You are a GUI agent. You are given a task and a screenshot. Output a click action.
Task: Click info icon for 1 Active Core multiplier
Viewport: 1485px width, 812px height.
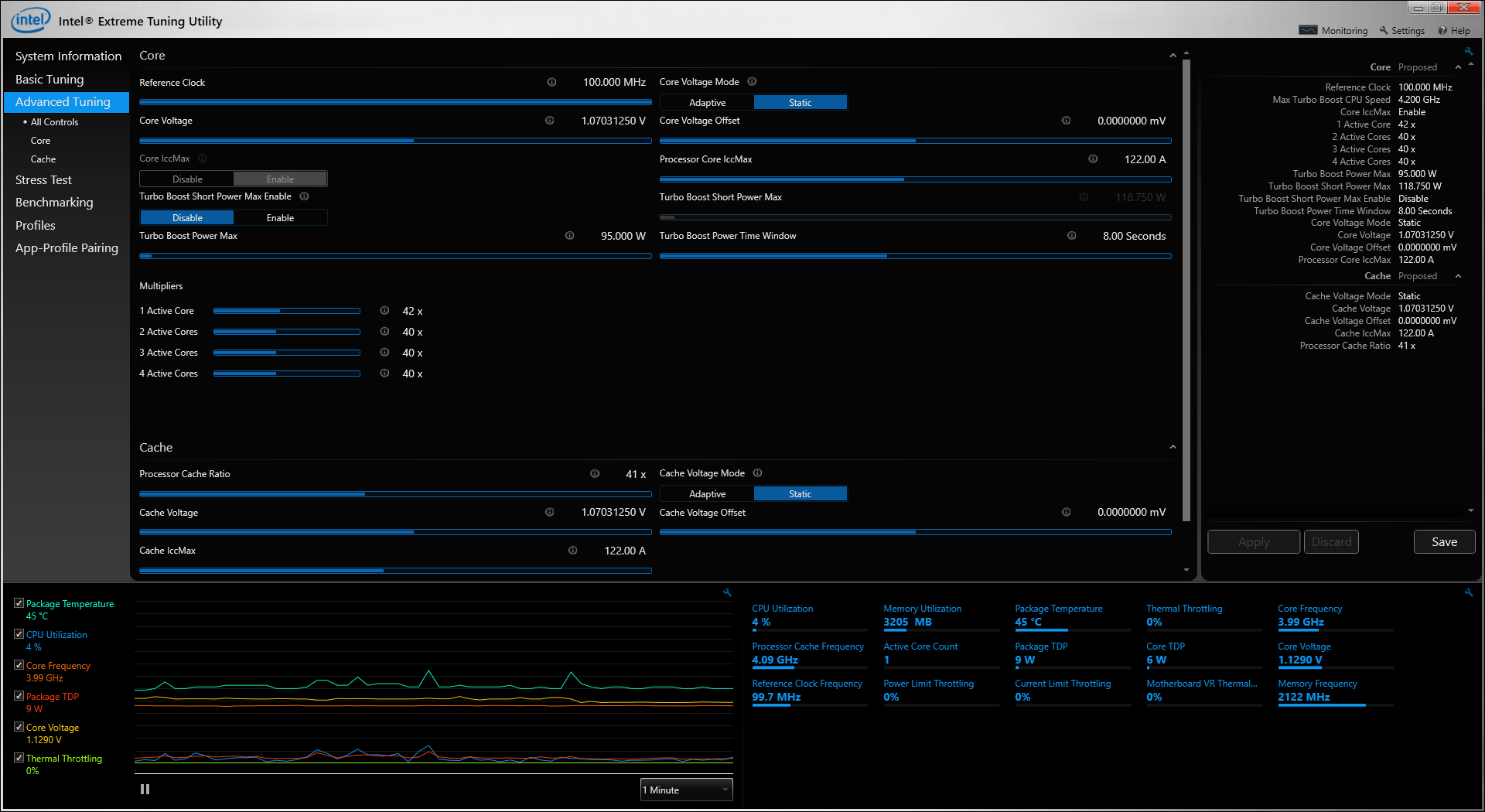click(x=384, y=311)
